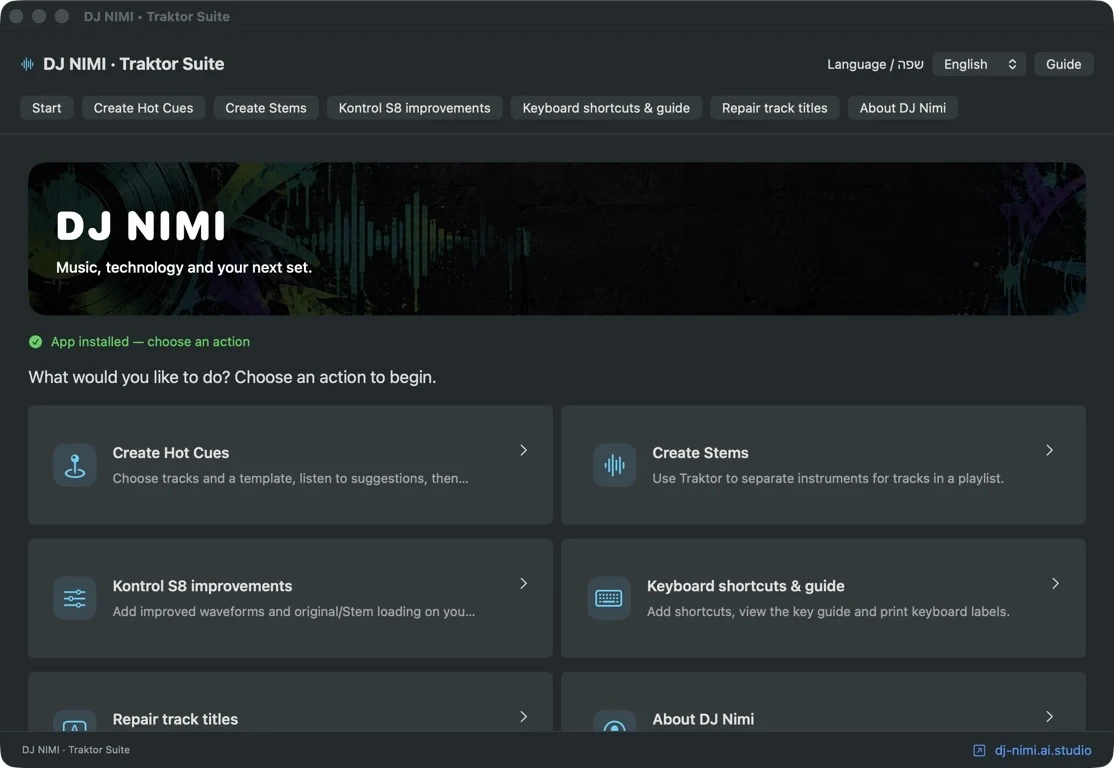Switch to the Start tab

tap(47, 108)
